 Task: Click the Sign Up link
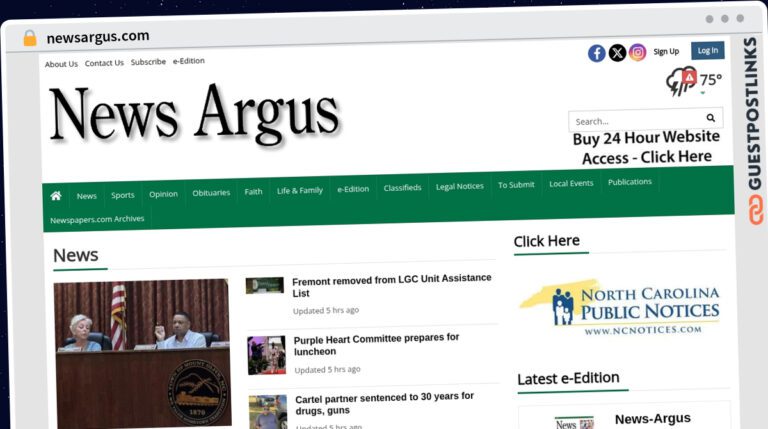pyautogui.click(x=666, y=51)
